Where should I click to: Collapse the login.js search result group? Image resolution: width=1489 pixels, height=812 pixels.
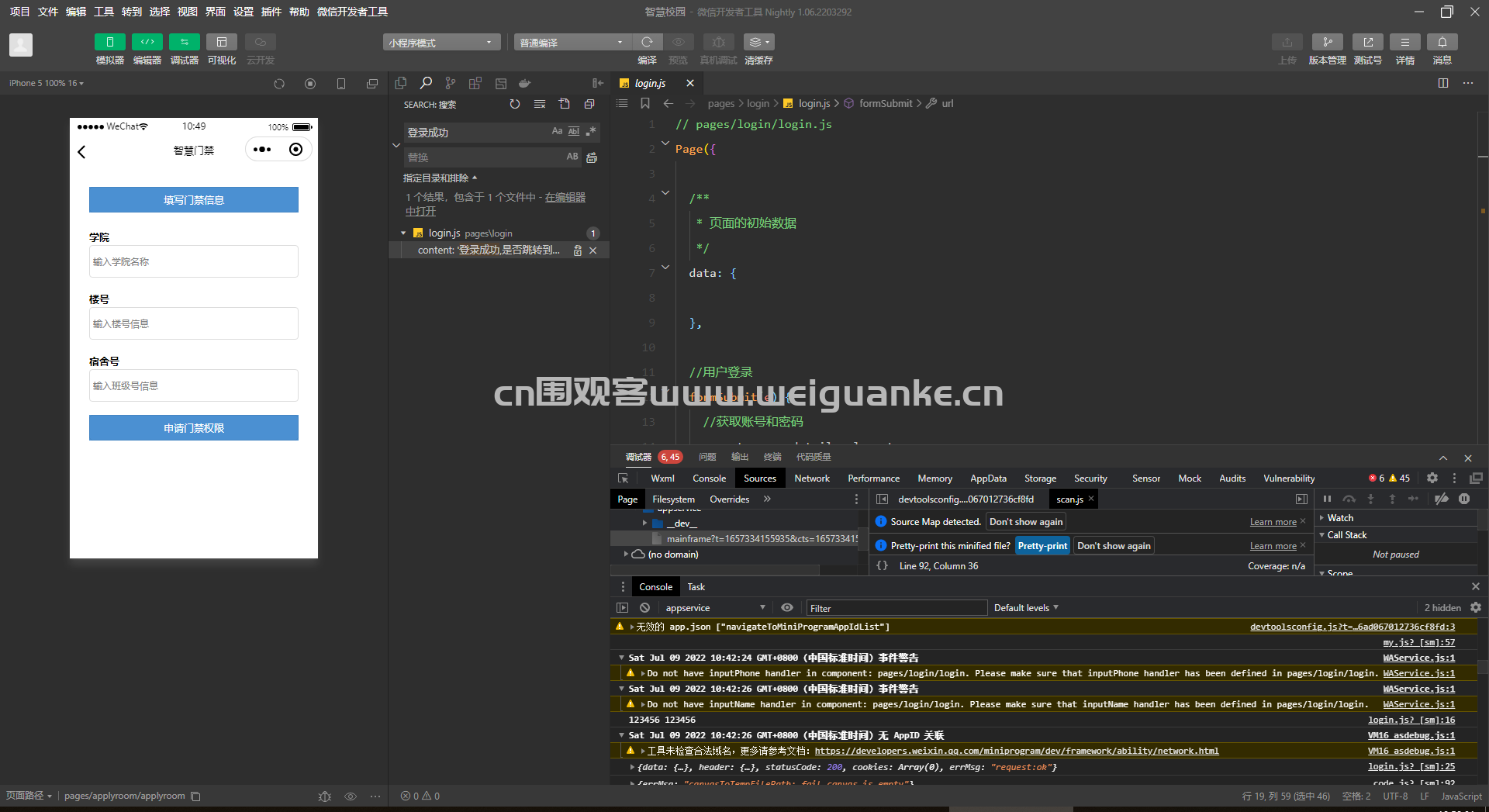click(403, 233)
